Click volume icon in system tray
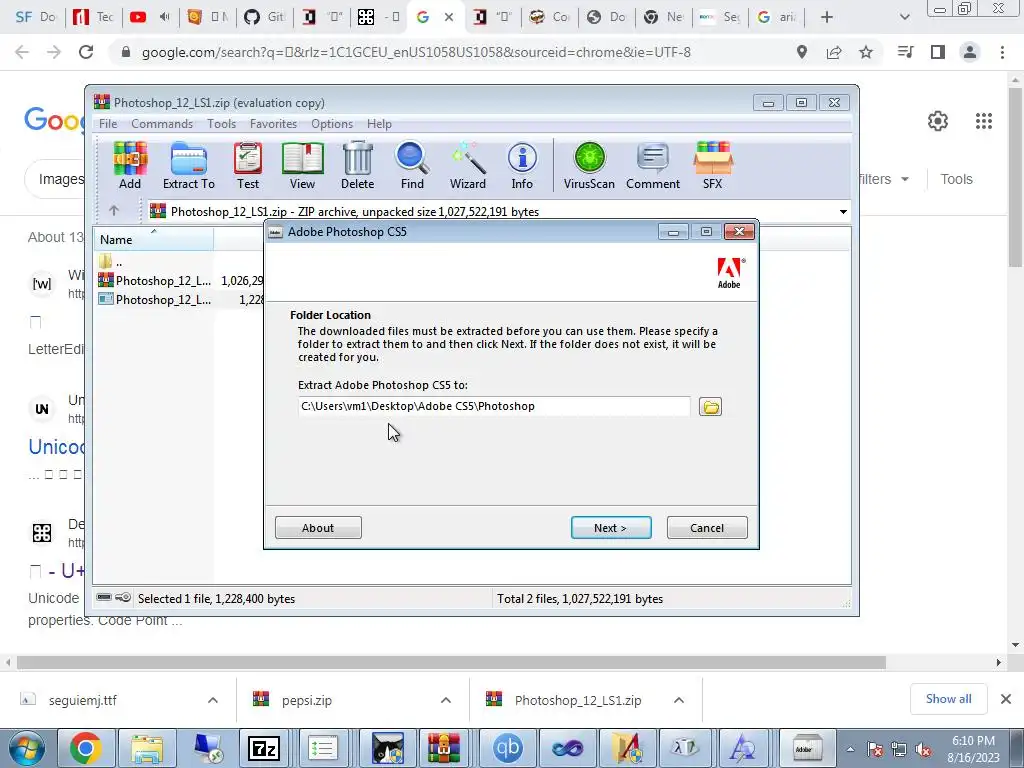Screen dimensions: 1024x768 tap(923, 750)
